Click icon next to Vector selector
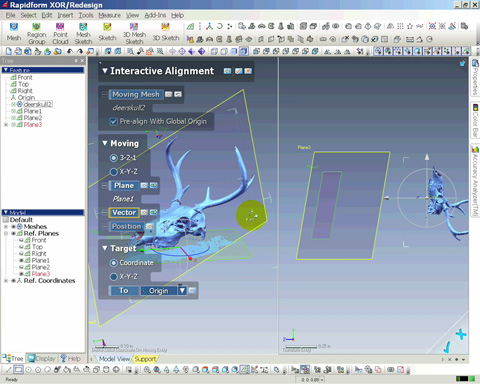Image resolution: width=480 pixels, height=384 pixels. pyautogui.click(x=144, y=212)
